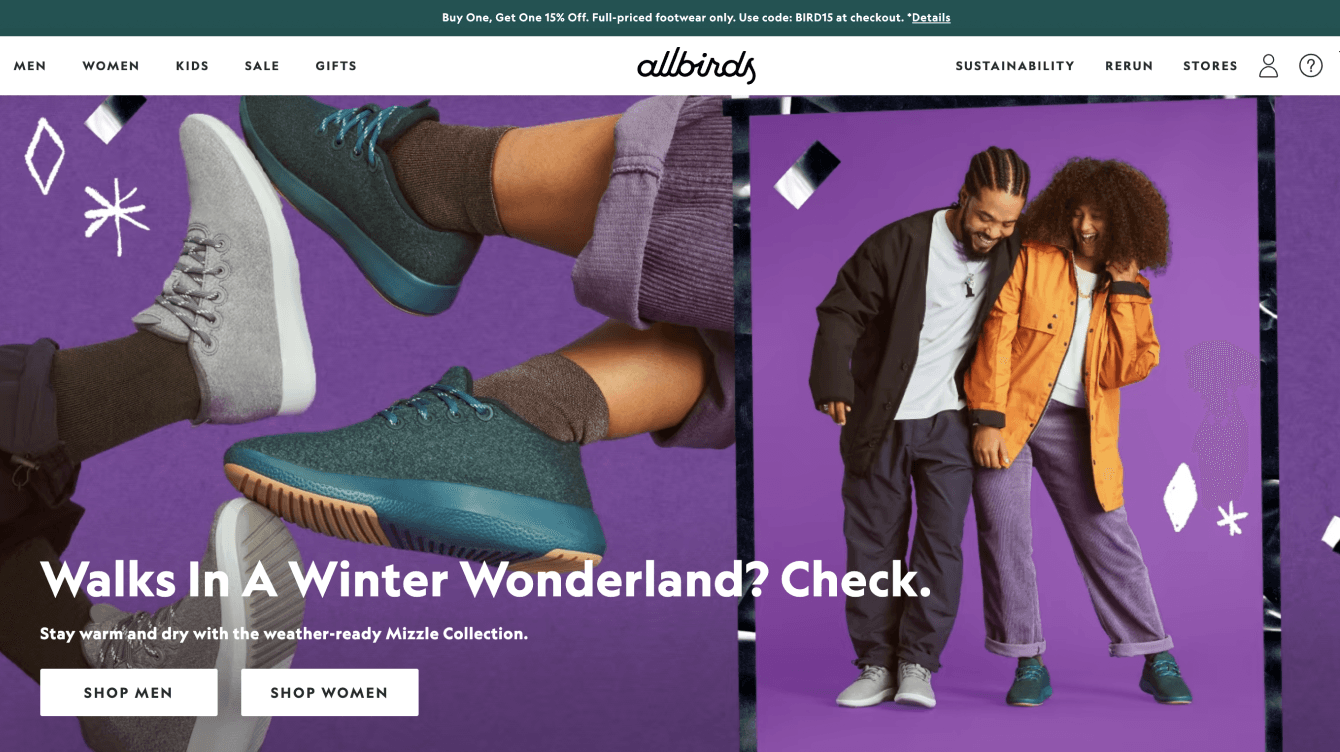1340x752 pixels.
Task: Click the Winter Wonderland headline
Action: click(486, 578)
